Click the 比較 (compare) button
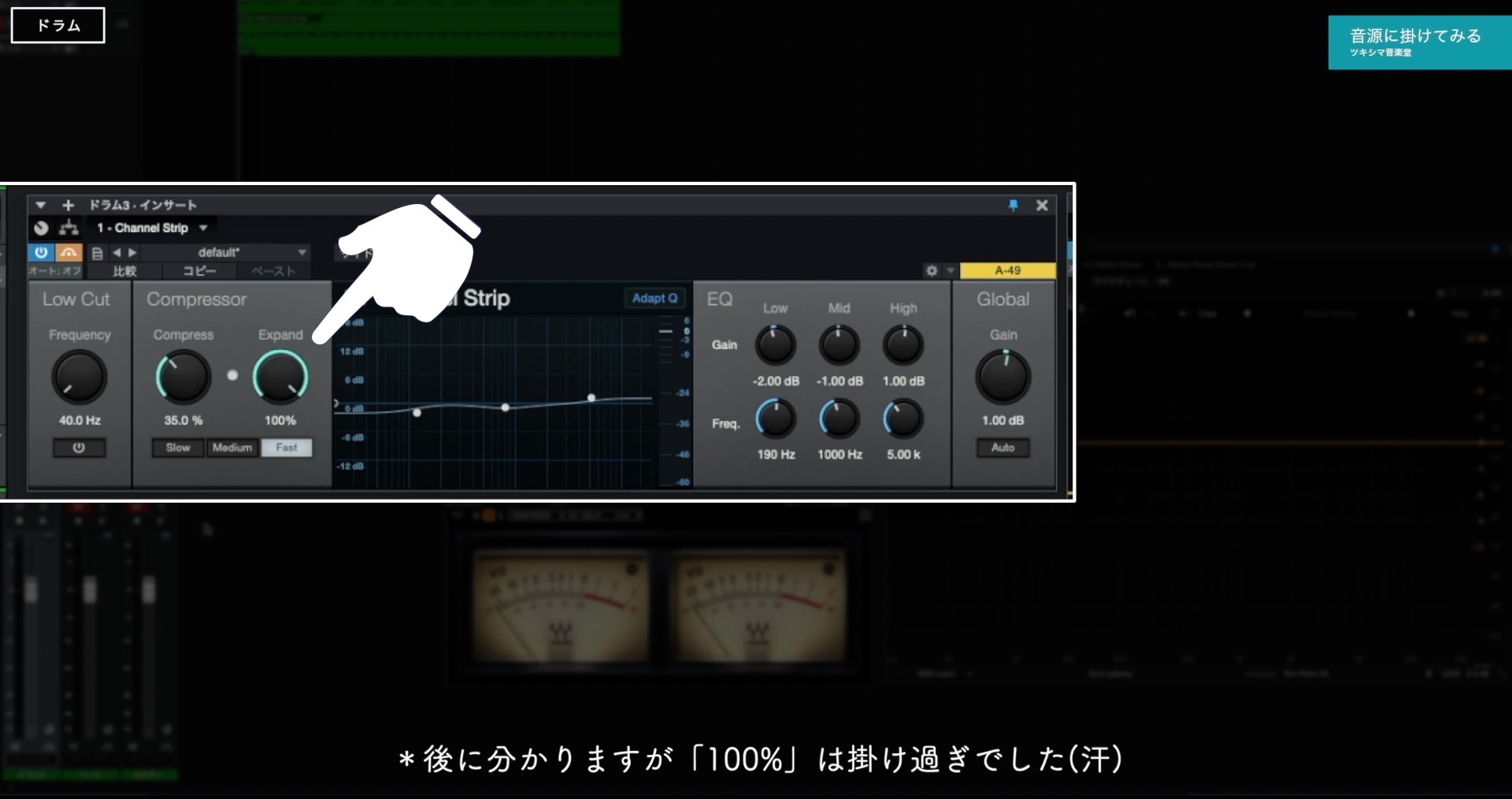 [x=123, y=271]
